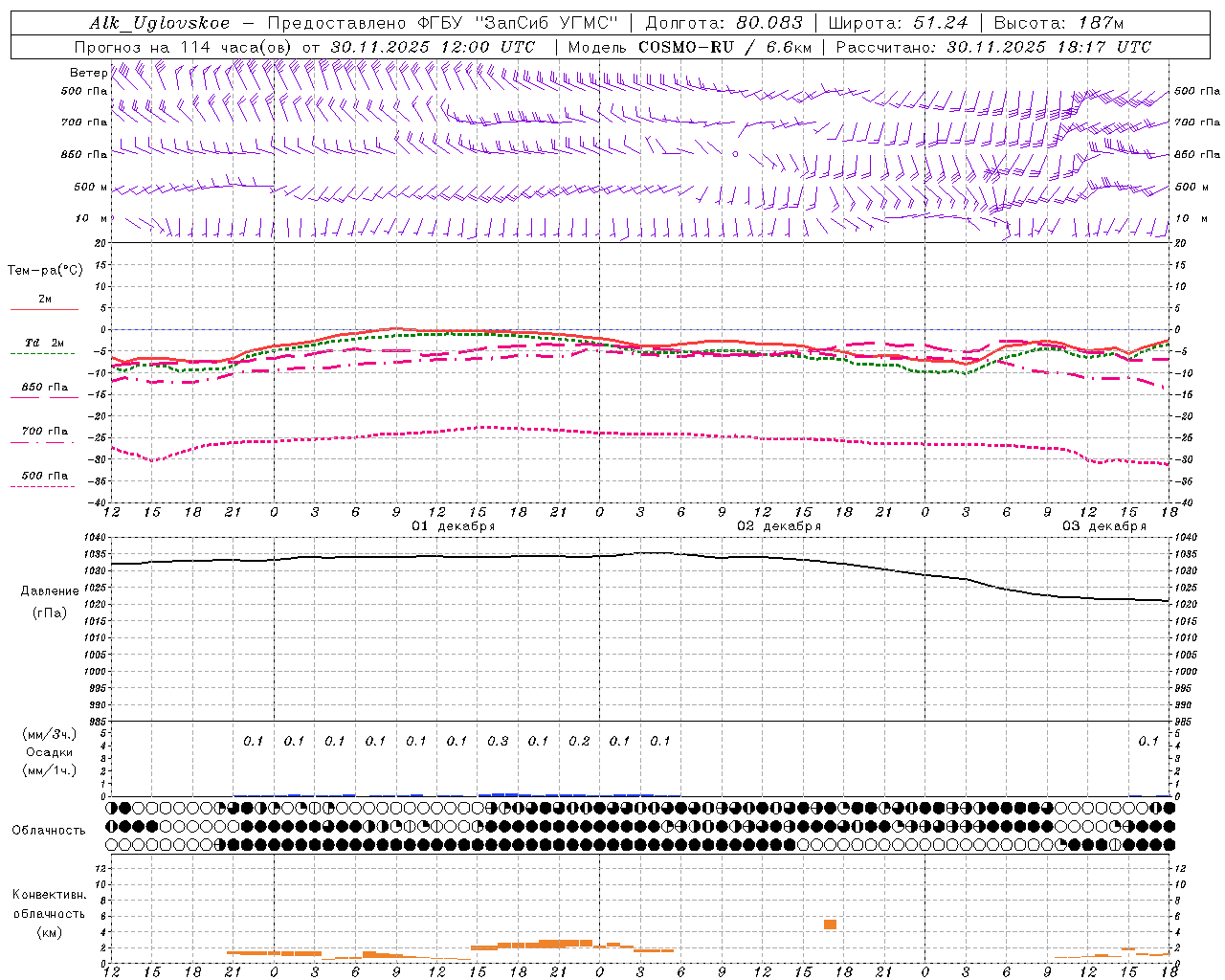Click the 'Td 2м' dew point legend entry

45,343
